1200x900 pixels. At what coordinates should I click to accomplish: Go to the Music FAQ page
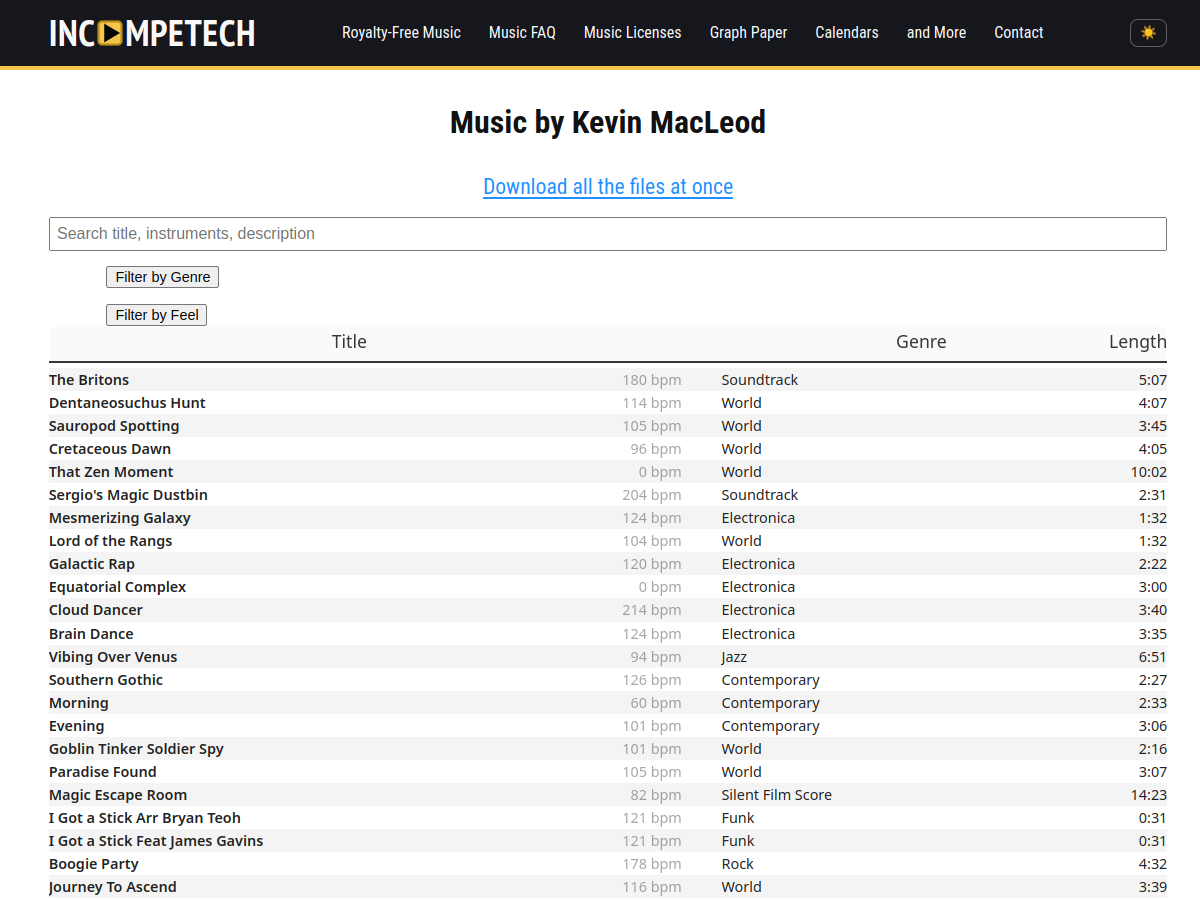[x=522, y=33]
